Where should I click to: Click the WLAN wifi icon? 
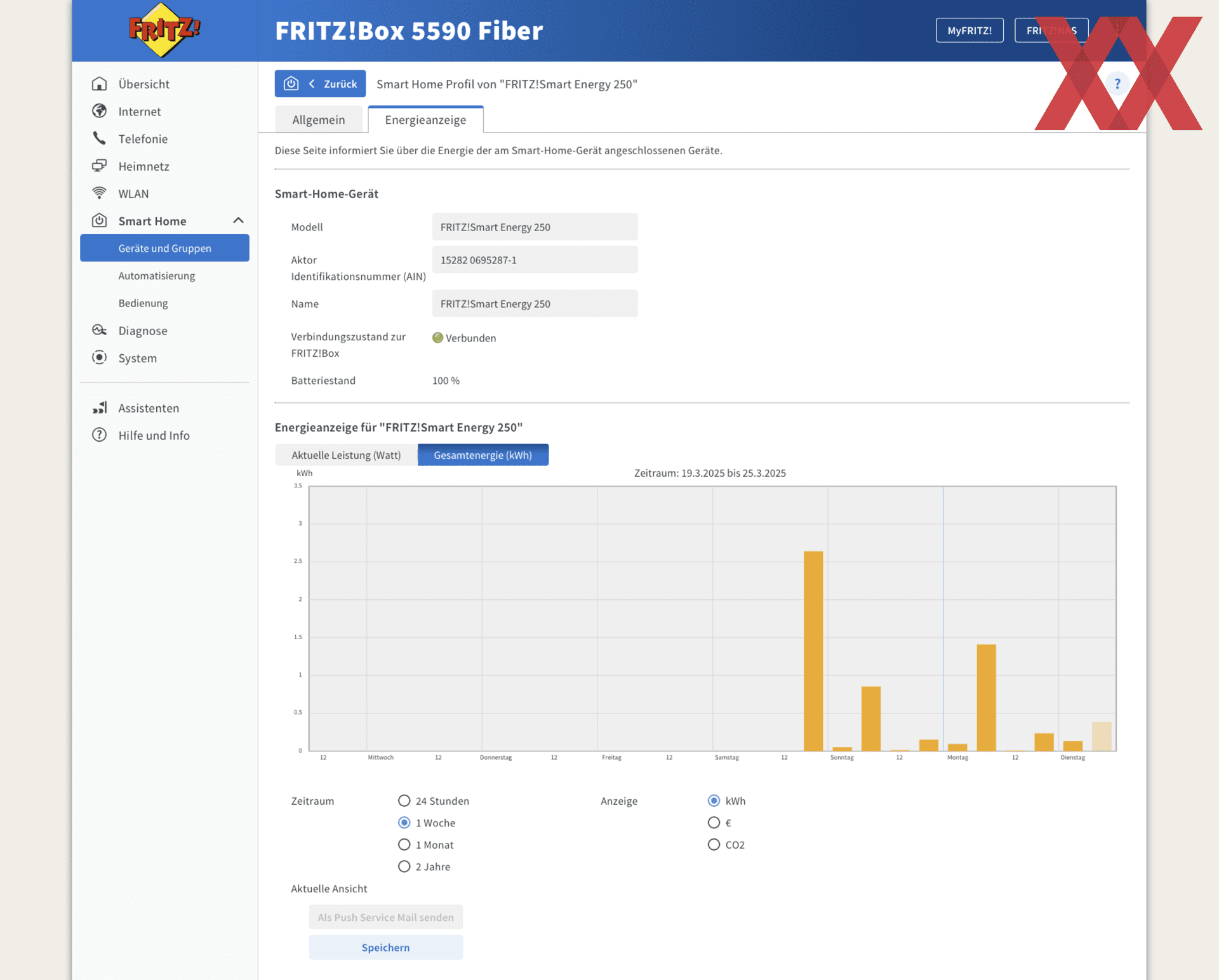pos(99,193)
